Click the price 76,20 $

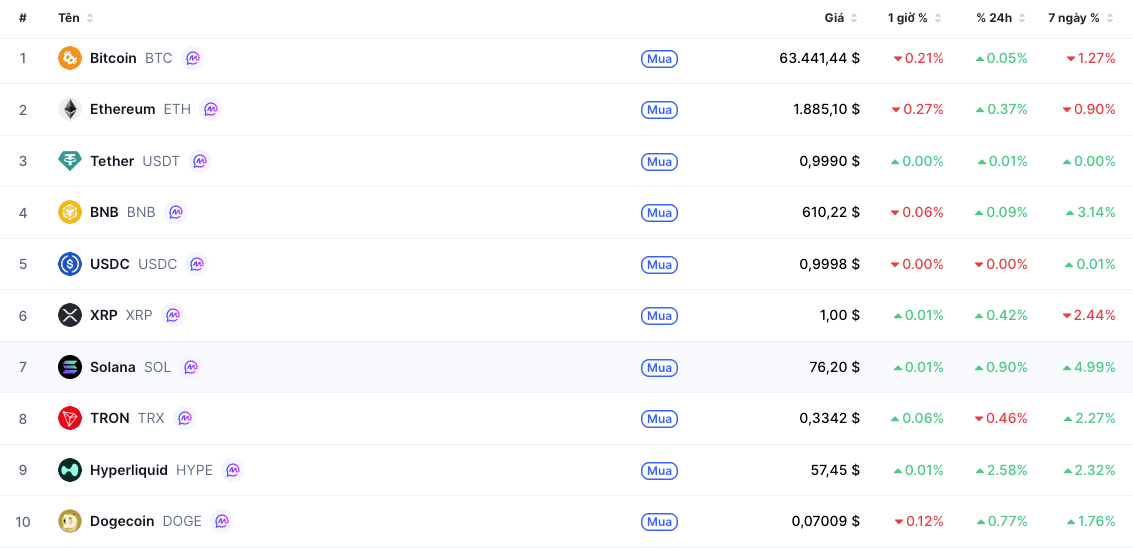click(x=835, y=367)
